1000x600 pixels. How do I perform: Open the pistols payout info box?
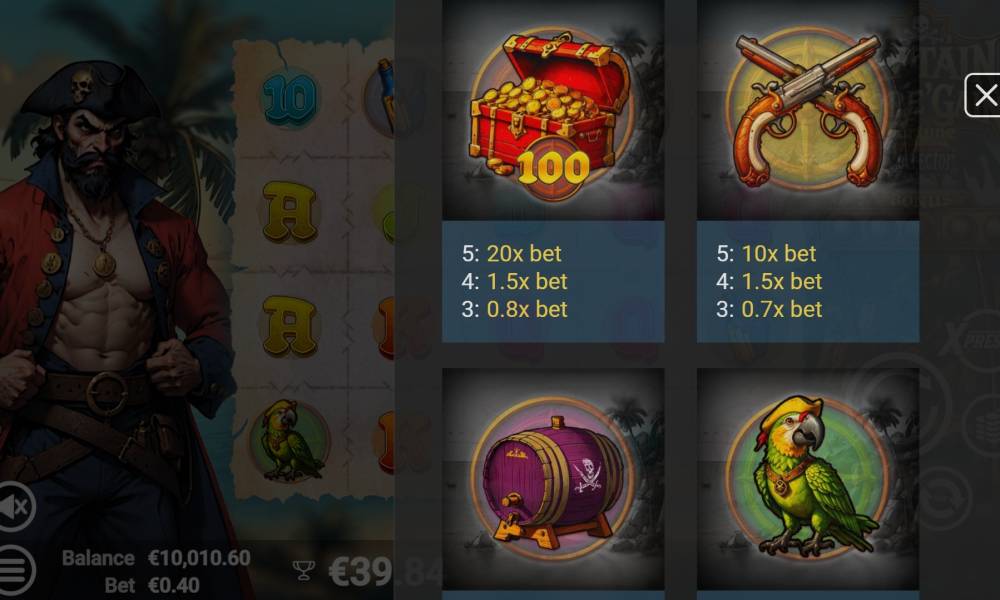(x=808, y=282)
